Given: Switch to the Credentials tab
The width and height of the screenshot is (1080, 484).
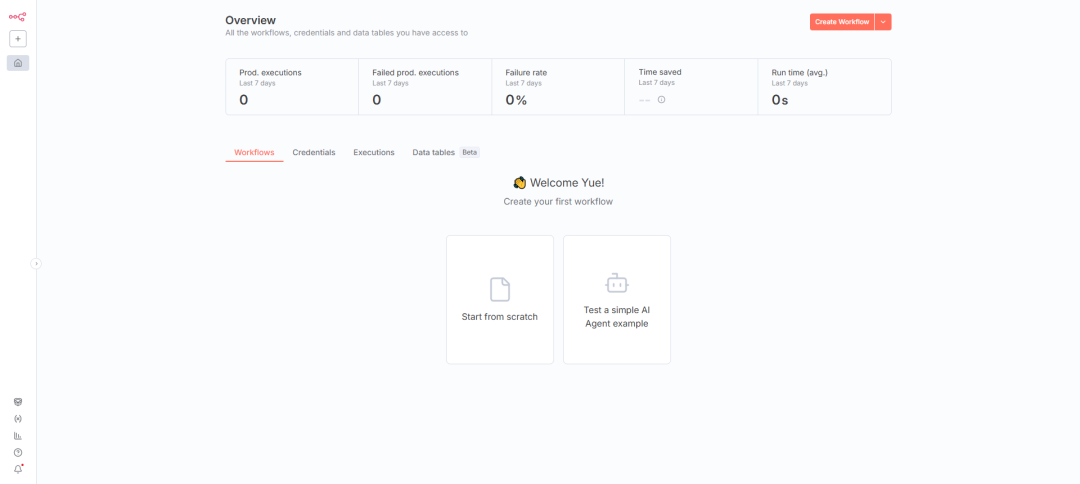Looking at the screenshot, I should coord(314,153).
